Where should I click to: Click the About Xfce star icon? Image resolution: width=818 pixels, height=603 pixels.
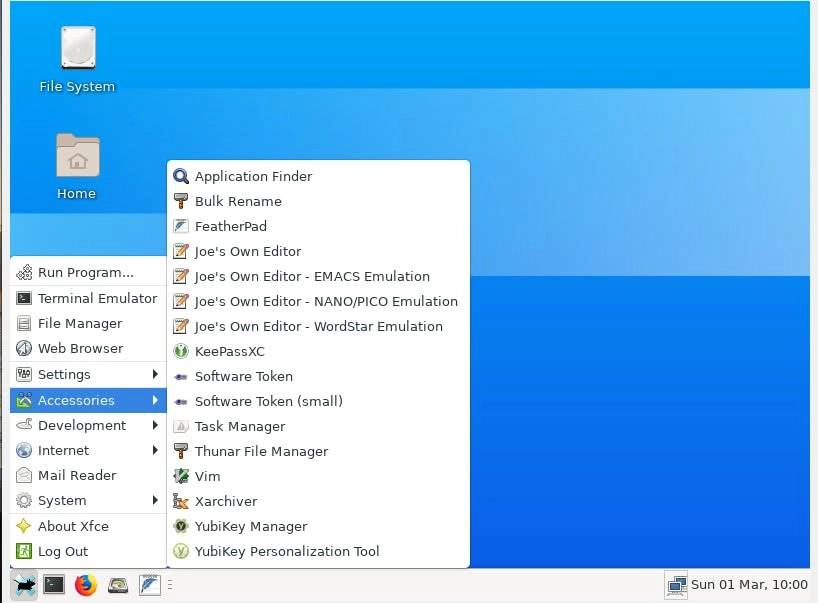point(24,526)
